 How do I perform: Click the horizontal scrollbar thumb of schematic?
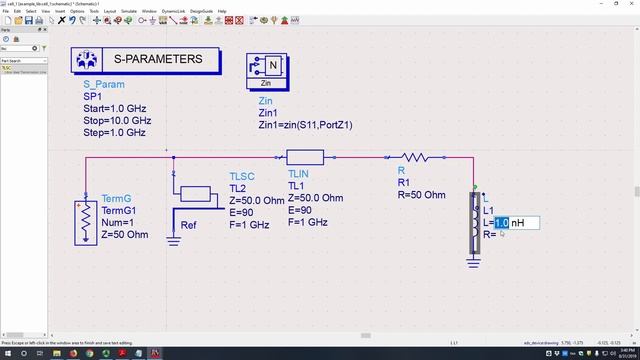366,335
